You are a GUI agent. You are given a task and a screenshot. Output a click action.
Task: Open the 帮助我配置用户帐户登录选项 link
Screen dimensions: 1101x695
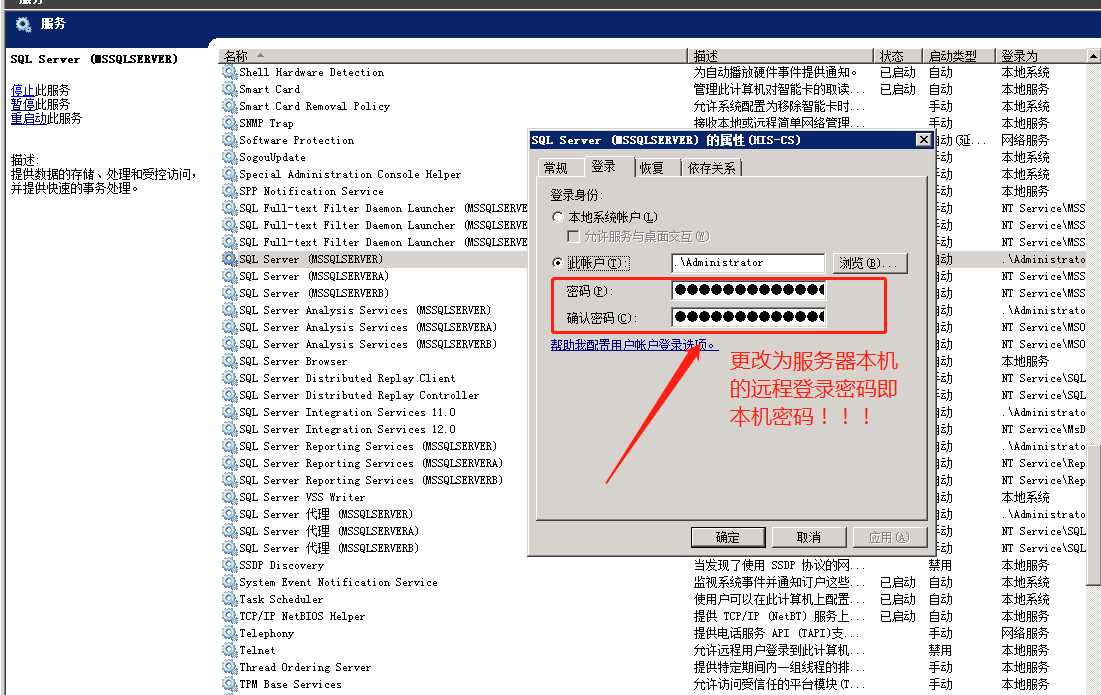tap(634, 345)
